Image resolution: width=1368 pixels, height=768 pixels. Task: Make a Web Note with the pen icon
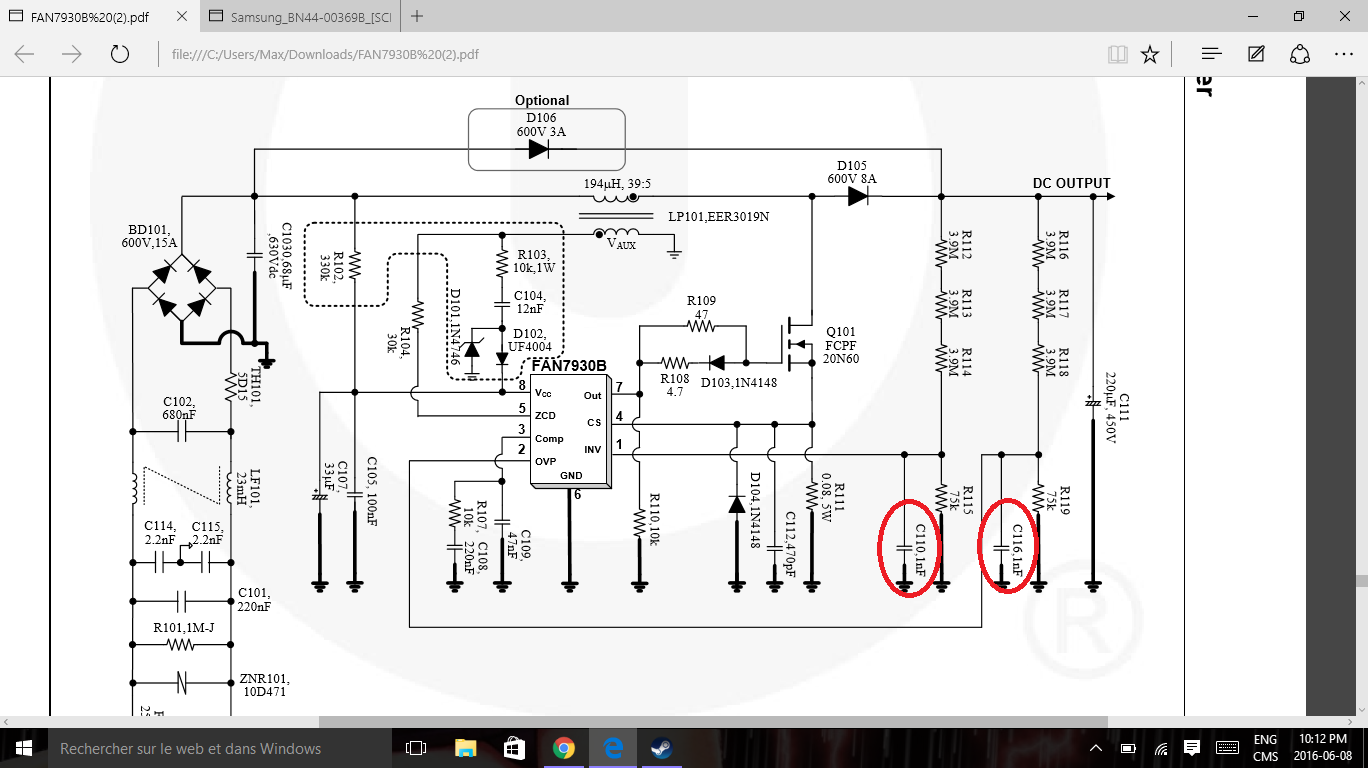pos(1256,54)
